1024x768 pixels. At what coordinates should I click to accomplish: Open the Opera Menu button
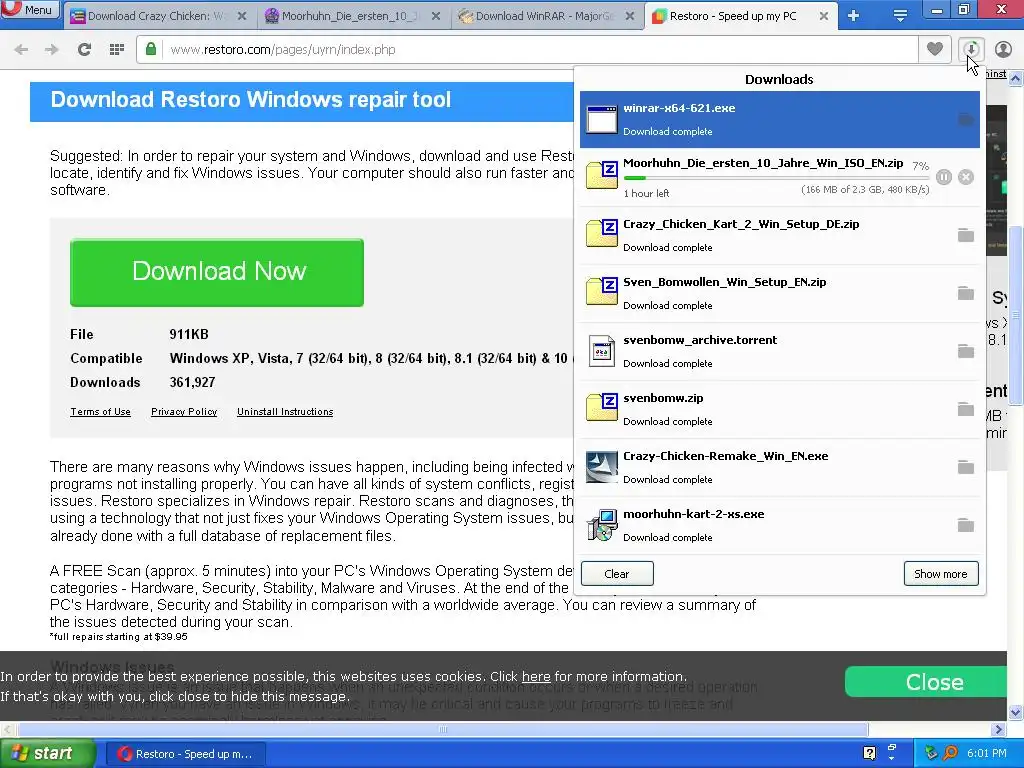[x=29, y=9]
